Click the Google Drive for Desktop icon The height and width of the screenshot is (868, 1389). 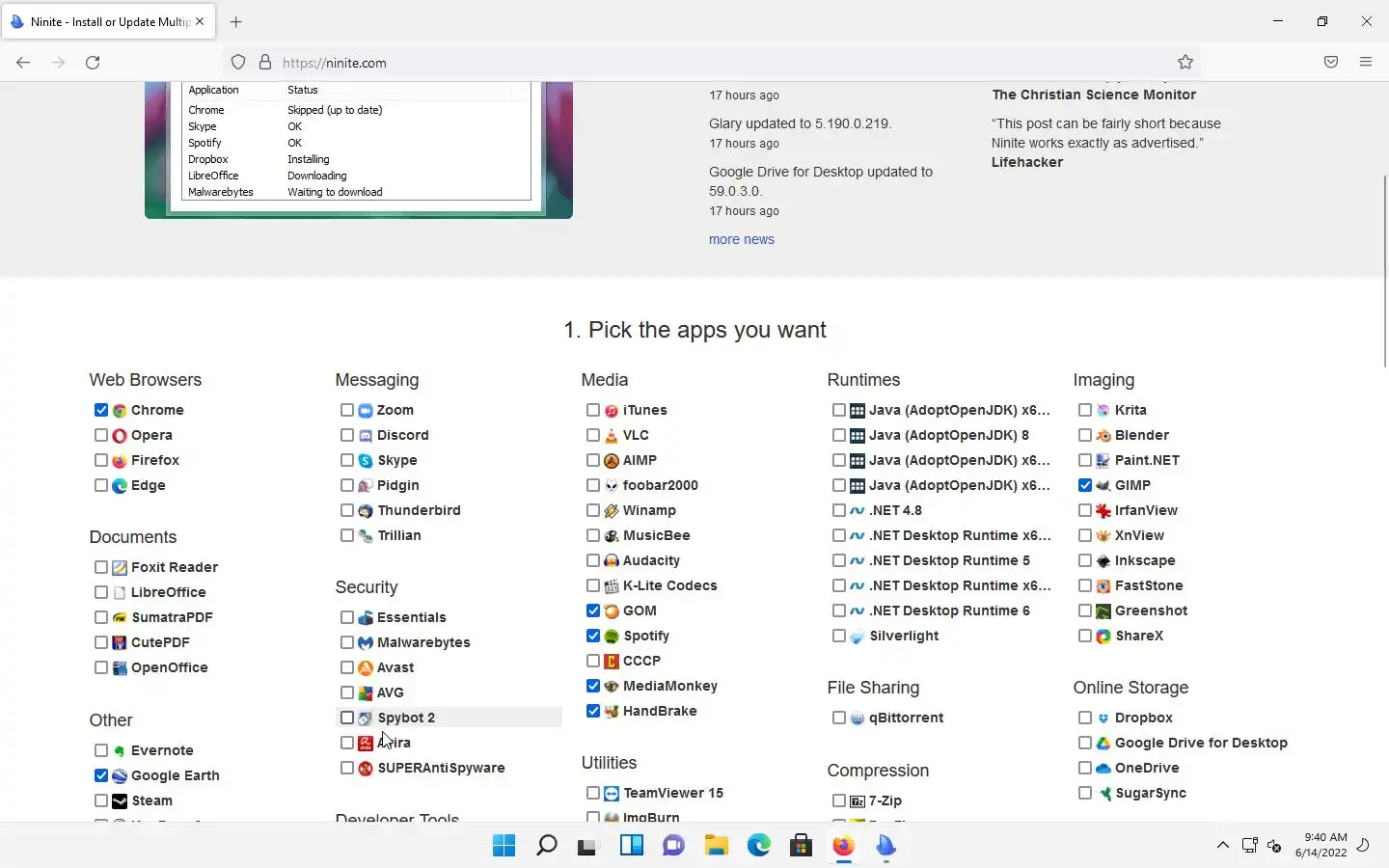point(1103,743)
